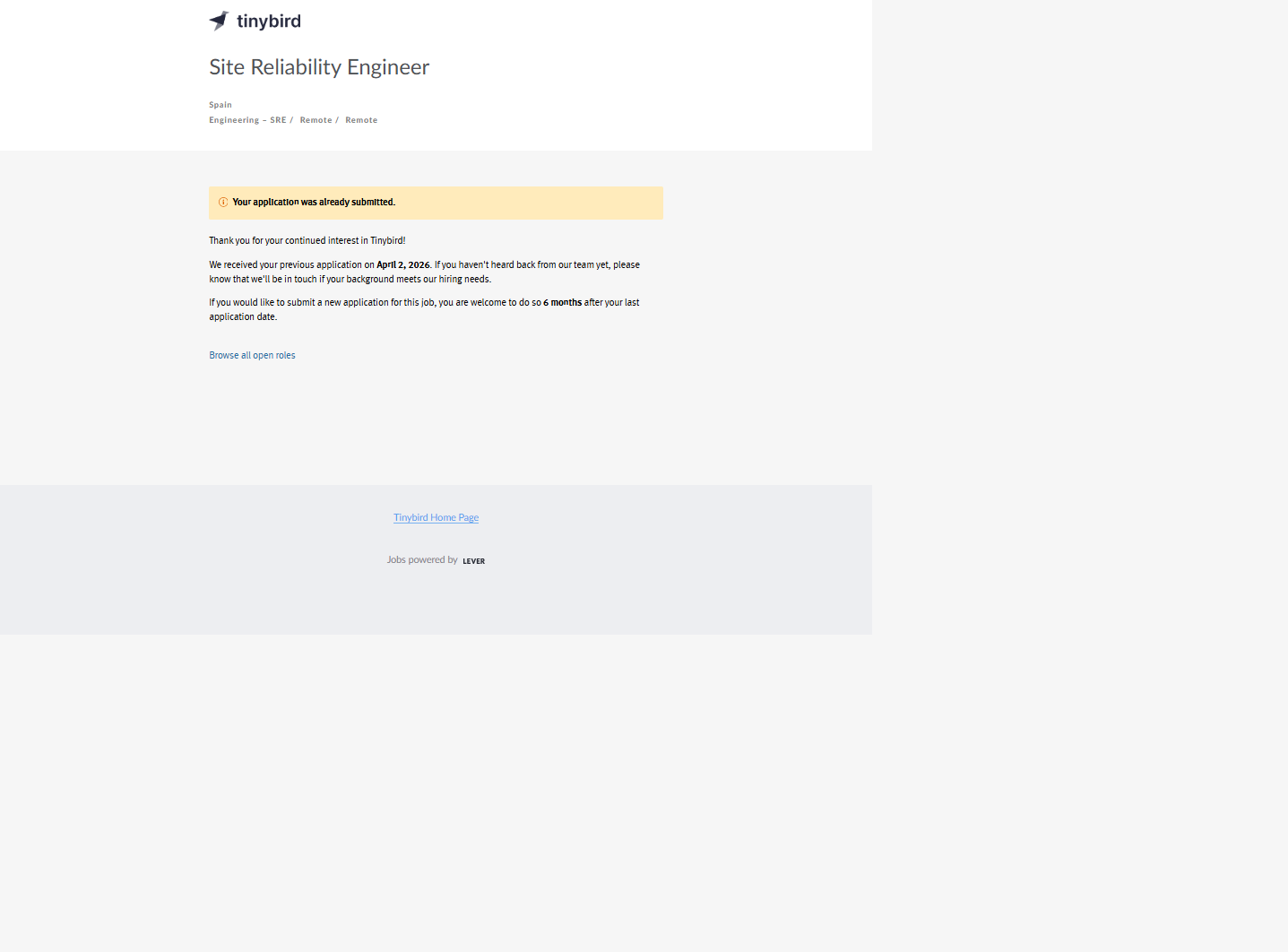Image resolution: width=1288 pixels, height=952 pixels.
Task: Click the Spain location label
Action: pyautogui.click(x=220, y=105)
